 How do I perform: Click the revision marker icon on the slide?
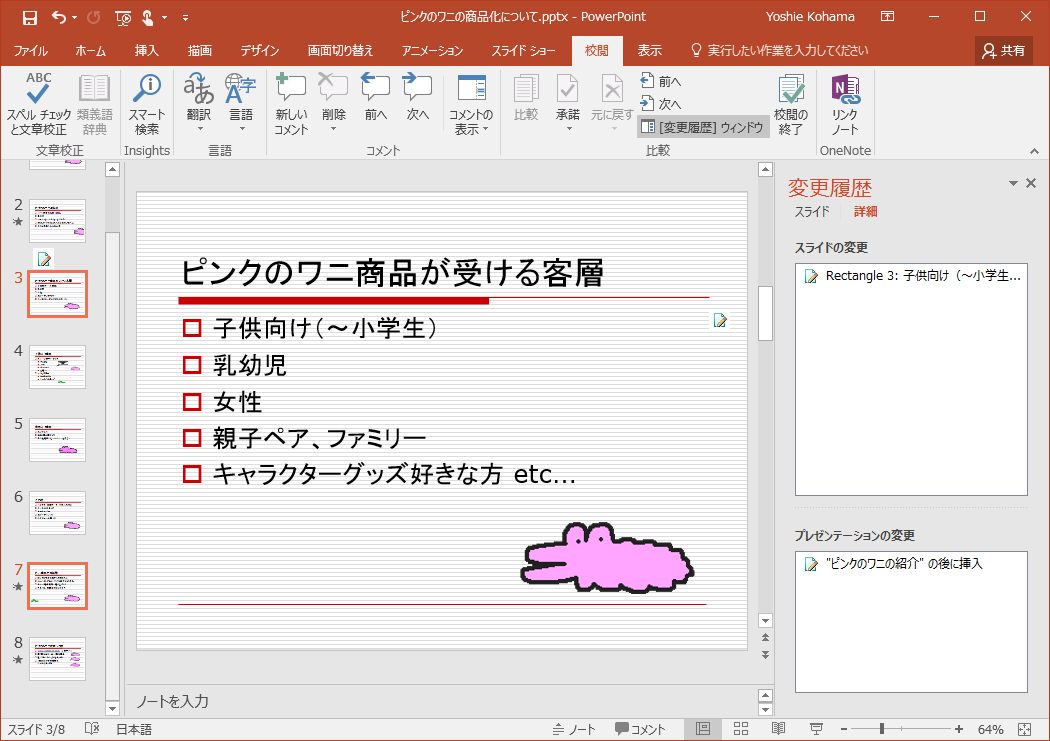[719, 320]
